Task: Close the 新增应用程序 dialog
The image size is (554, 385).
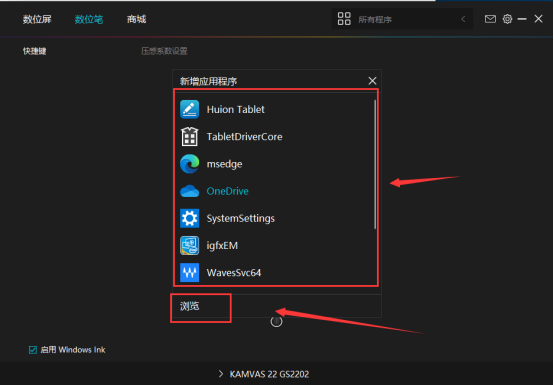Action: pos(372,81)
